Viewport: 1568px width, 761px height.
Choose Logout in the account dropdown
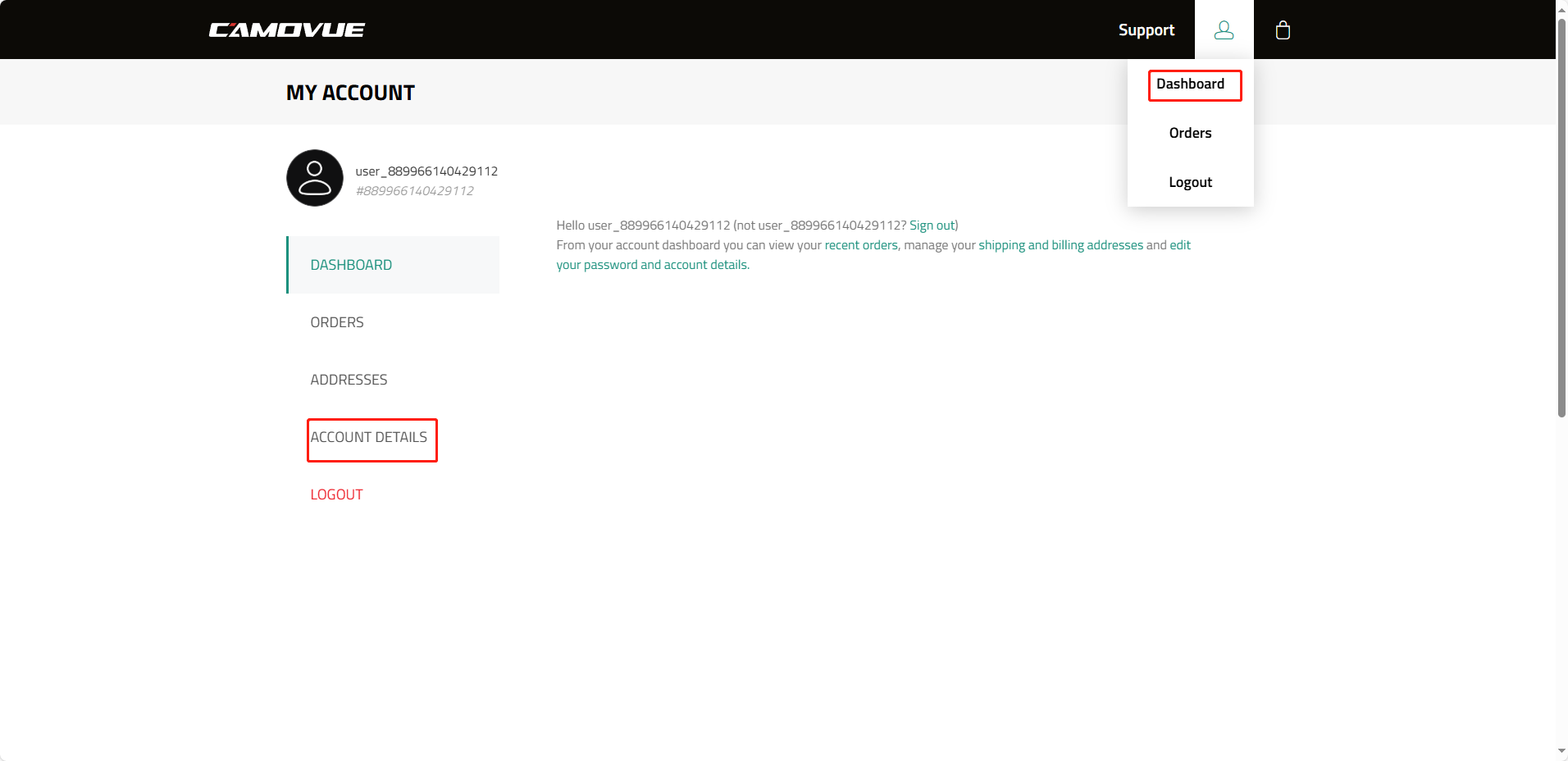1190,182
